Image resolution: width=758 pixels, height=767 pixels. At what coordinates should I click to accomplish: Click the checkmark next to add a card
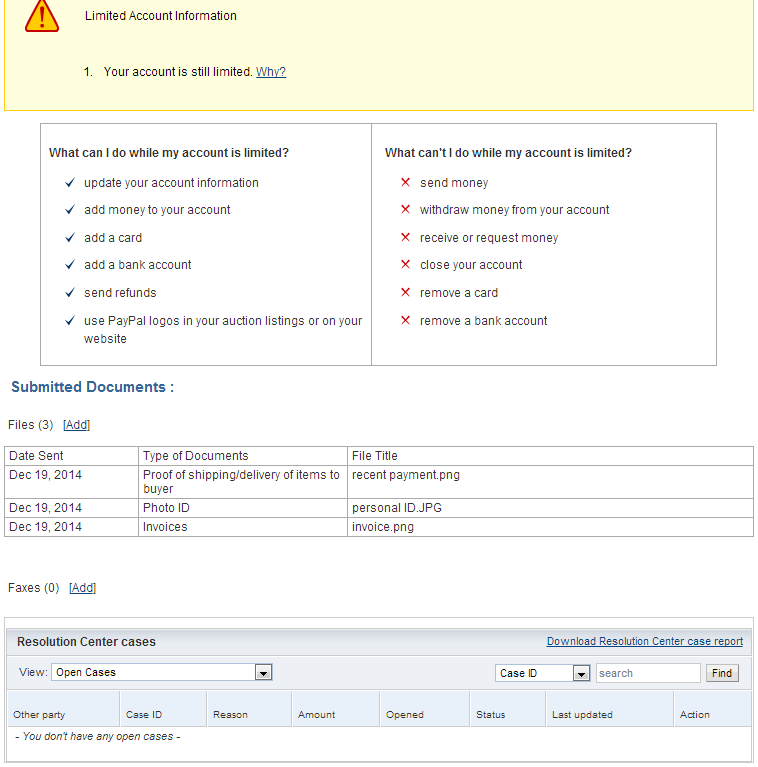(70, 238)
